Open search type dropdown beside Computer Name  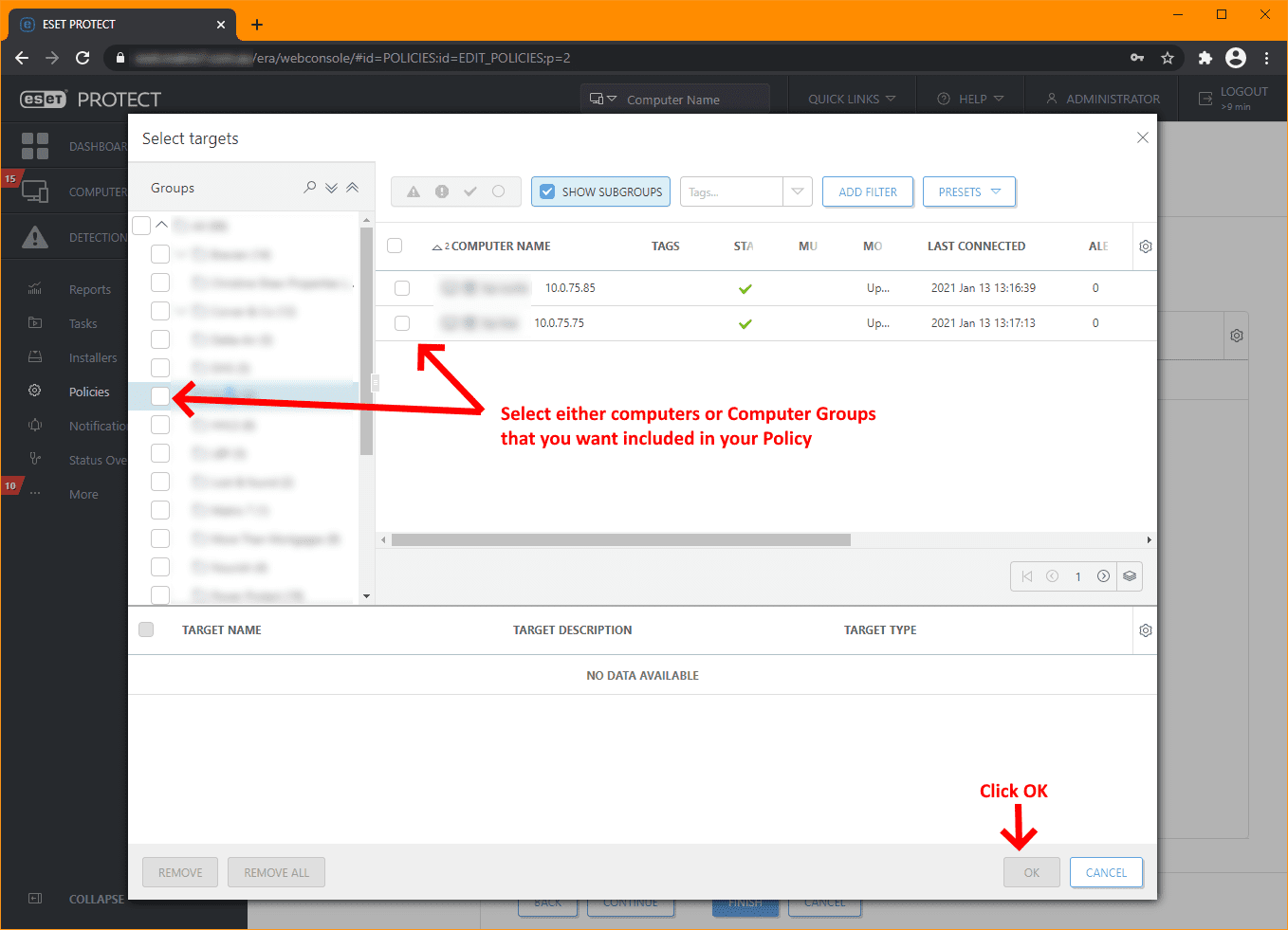(x=602, y=99)
